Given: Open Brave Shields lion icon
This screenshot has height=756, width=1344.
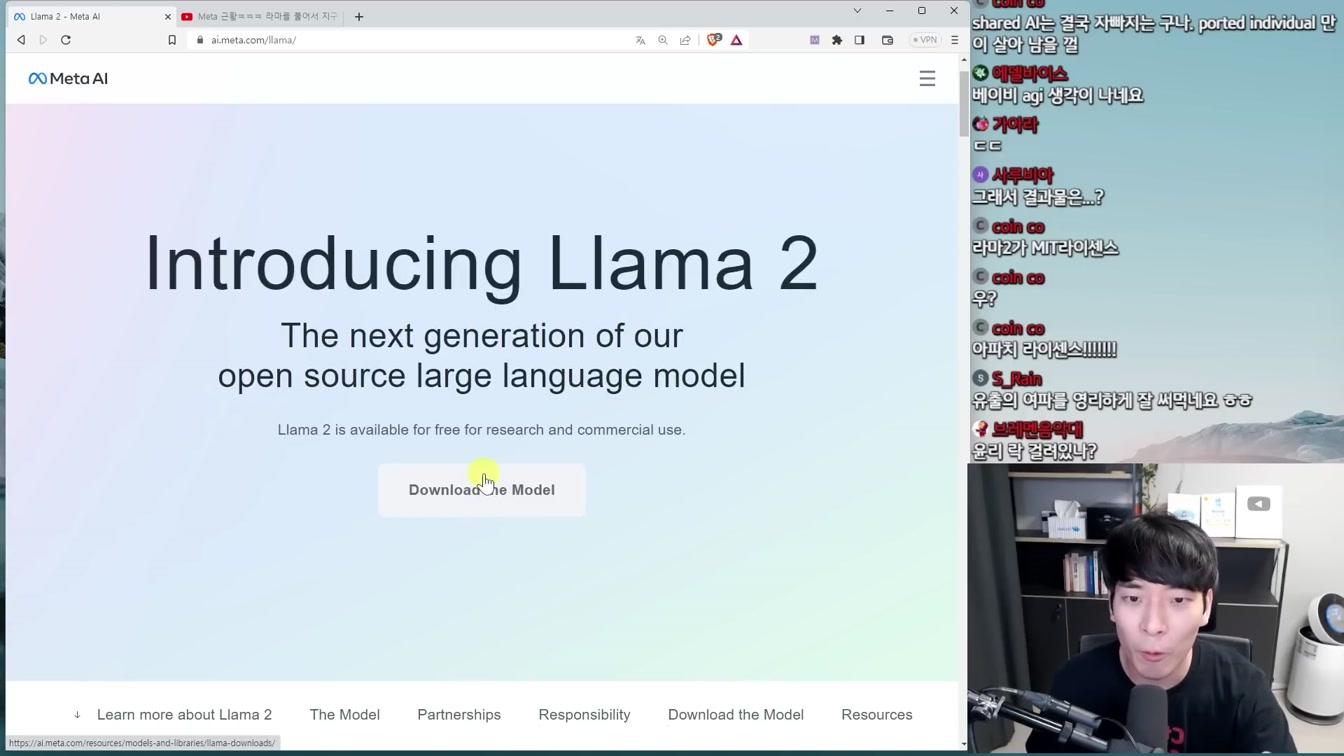Looking at the screenshot, I should click(714, 40).
